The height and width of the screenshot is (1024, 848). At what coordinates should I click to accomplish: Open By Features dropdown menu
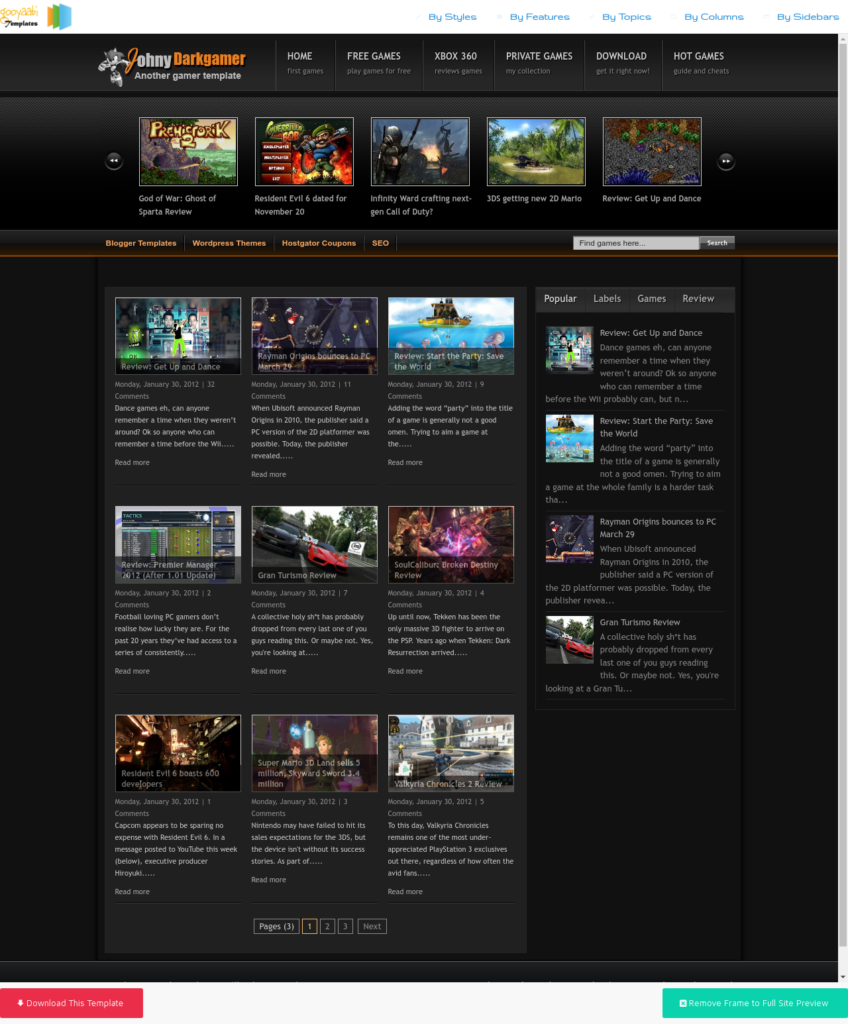(x=540, y=17)
